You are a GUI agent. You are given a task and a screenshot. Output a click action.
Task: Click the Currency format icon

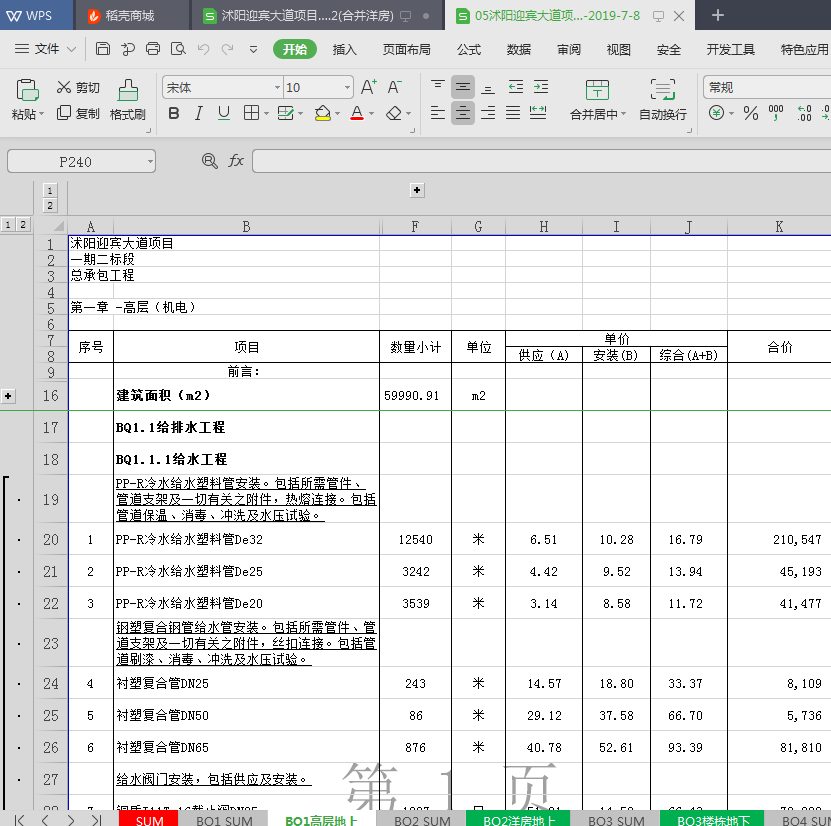(716, 113)
